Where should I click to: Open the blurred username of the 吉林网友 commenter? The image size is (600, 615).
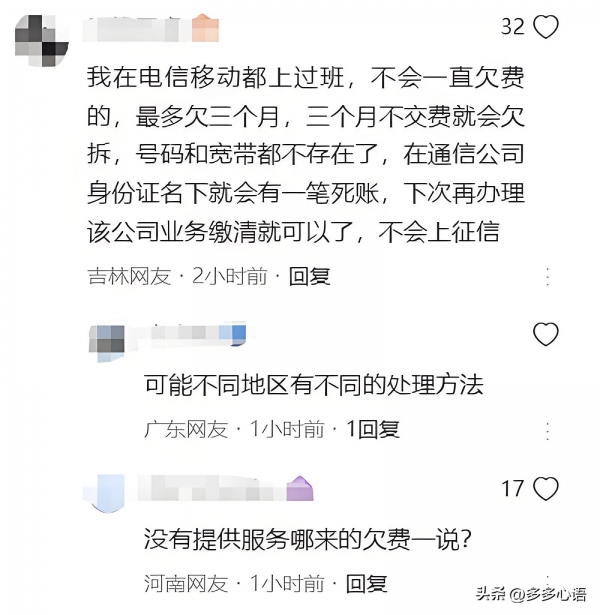[x=131, y=29]
